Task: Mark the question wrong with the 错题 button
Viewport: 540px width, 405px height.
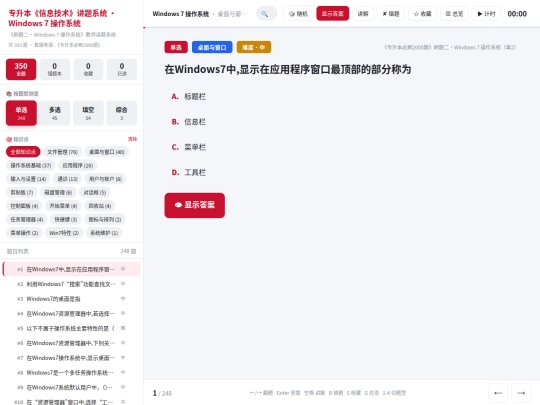Action: [x=391, y=14]
